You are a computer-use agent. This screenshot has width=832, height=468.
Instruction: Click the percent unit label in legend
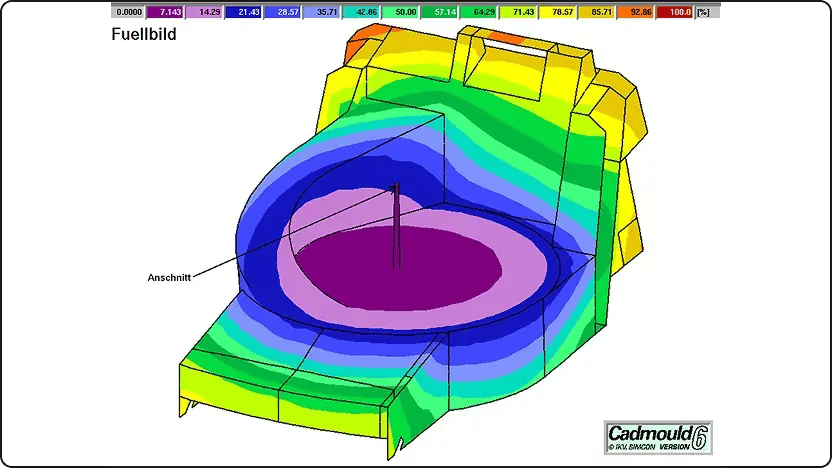point(704,12)
